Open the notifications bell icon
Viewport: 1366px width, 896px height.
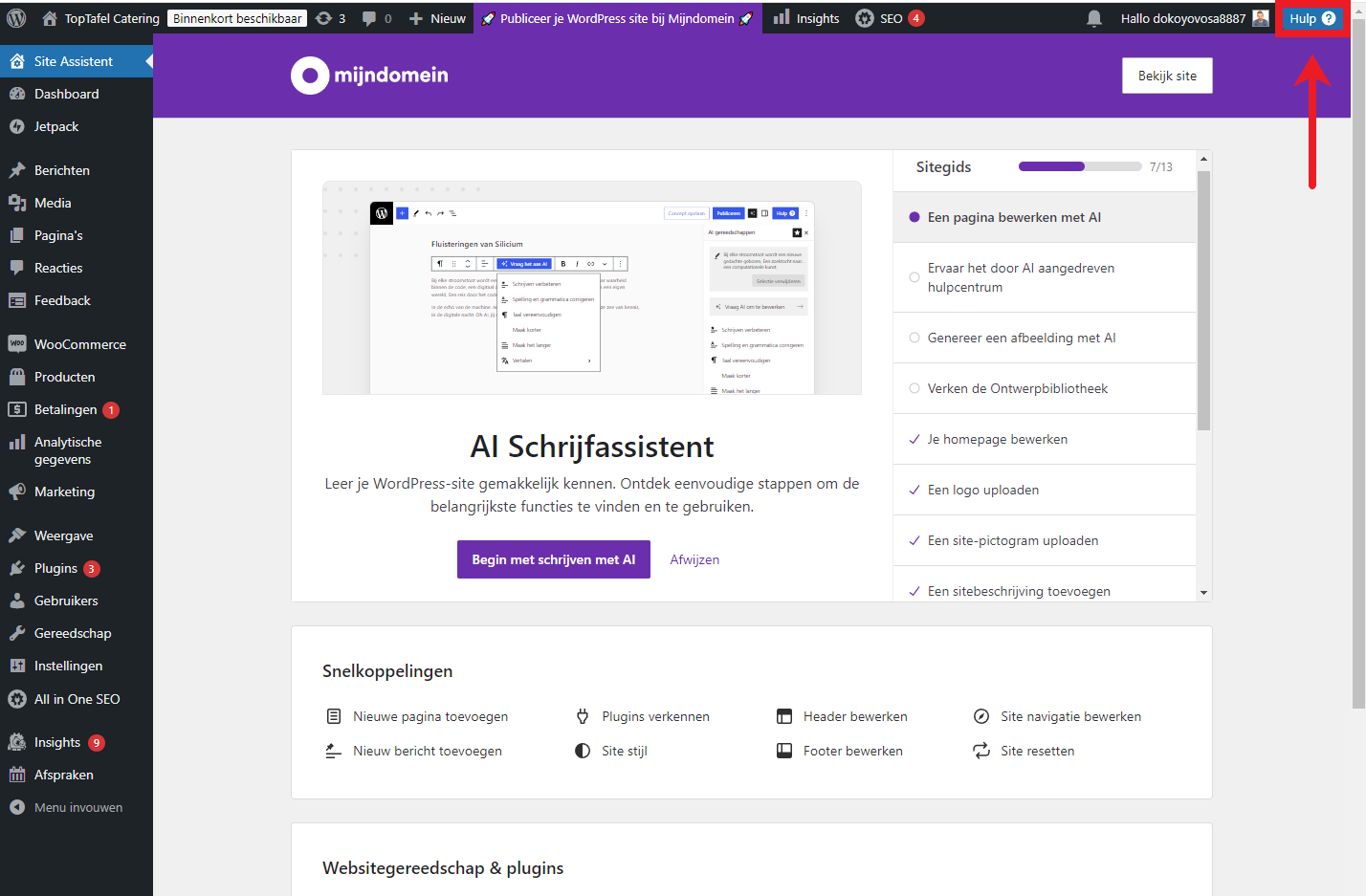pyautogui.click(x=1094, y=18)
